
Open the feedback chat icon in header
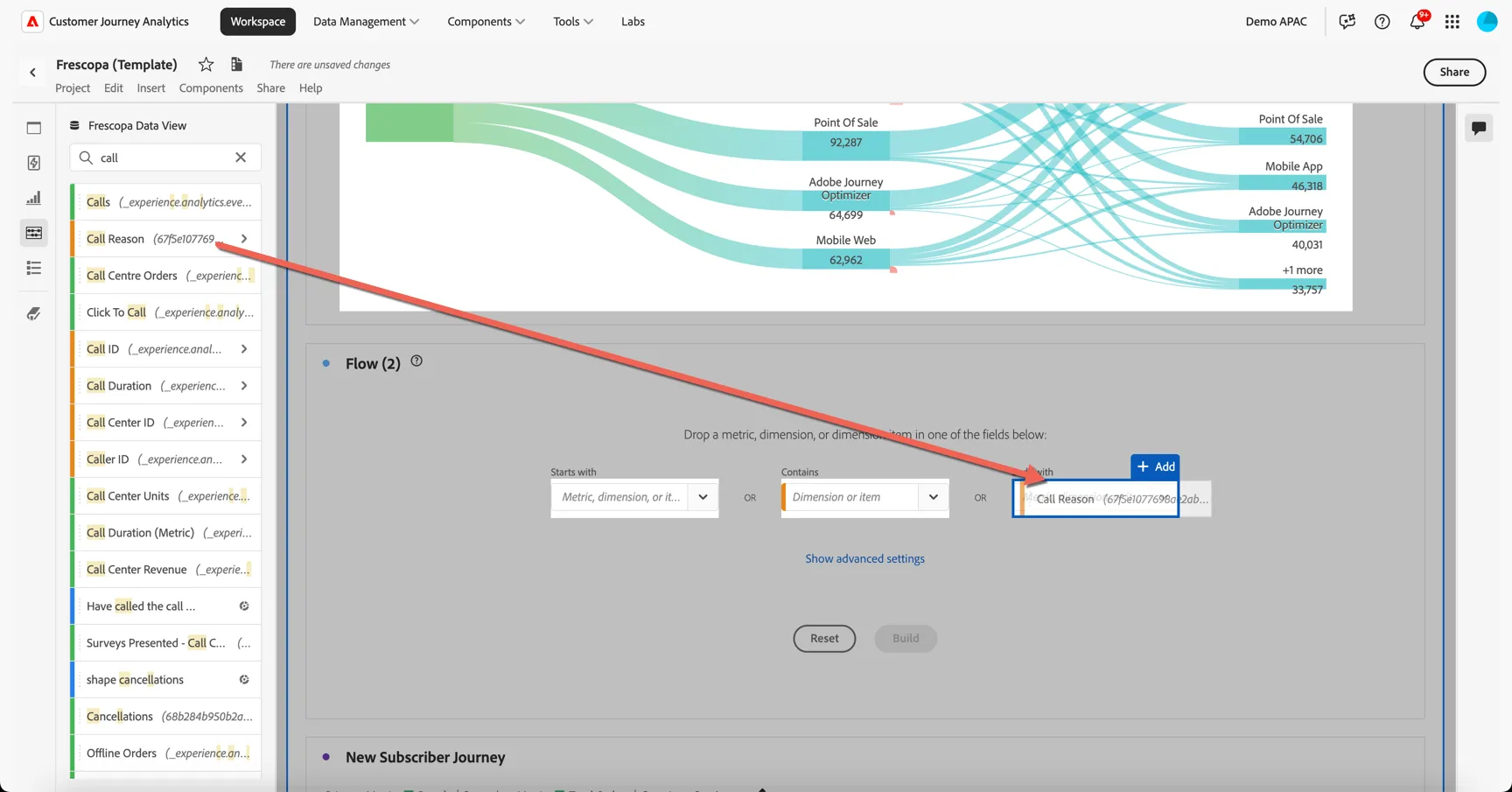pos(1347,21)
